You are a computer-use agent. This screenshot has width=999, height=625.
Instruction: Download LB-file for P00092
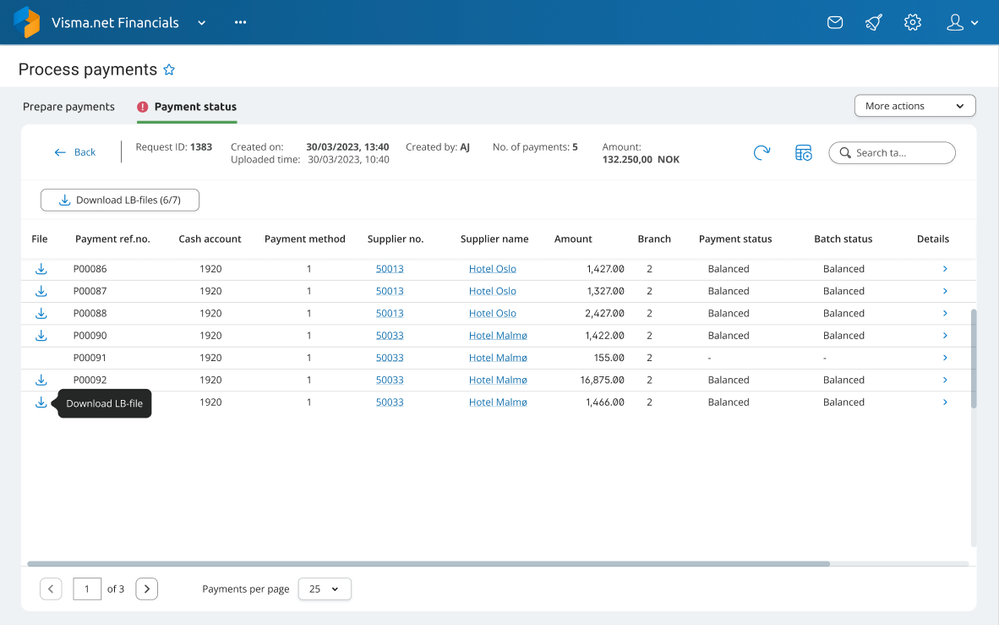pyautogui.click(x=41, y=380)
